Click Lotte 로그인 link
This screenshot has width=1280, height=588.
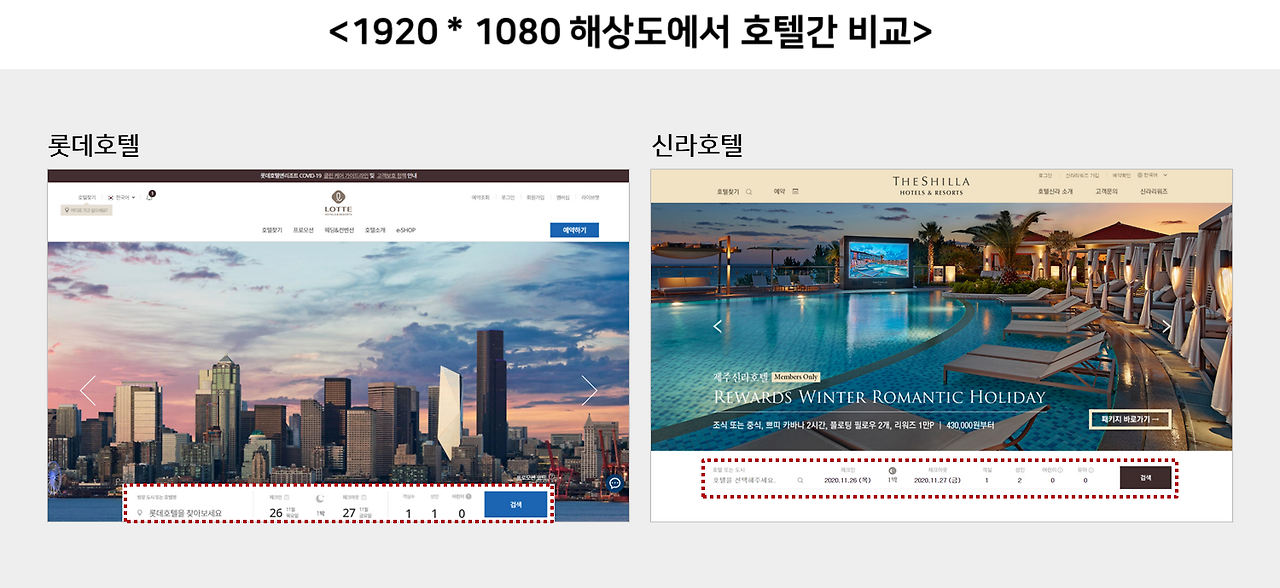pyautogui.click(x=508, y=198)
